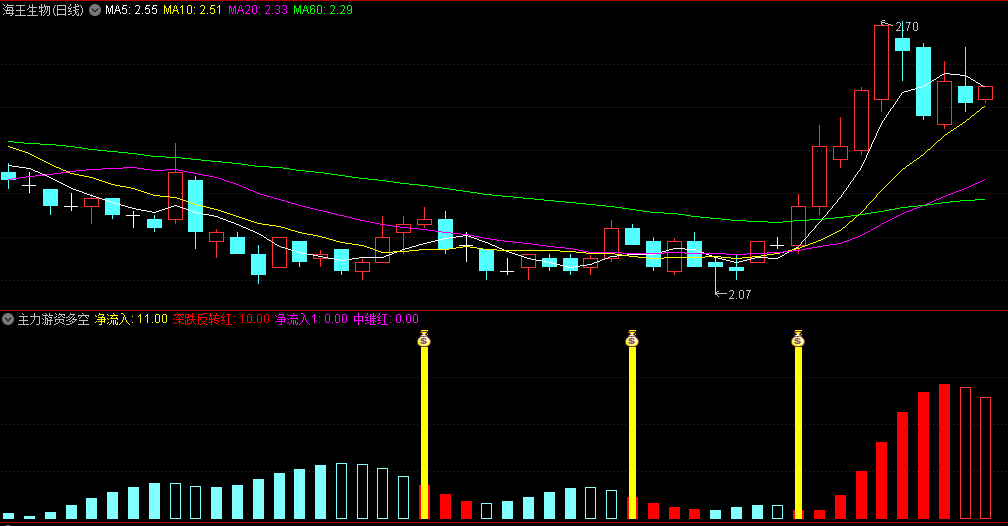
Task: Click the 净流入: 11.00 value
Action: pyautogui.click(x=131, y=319)
